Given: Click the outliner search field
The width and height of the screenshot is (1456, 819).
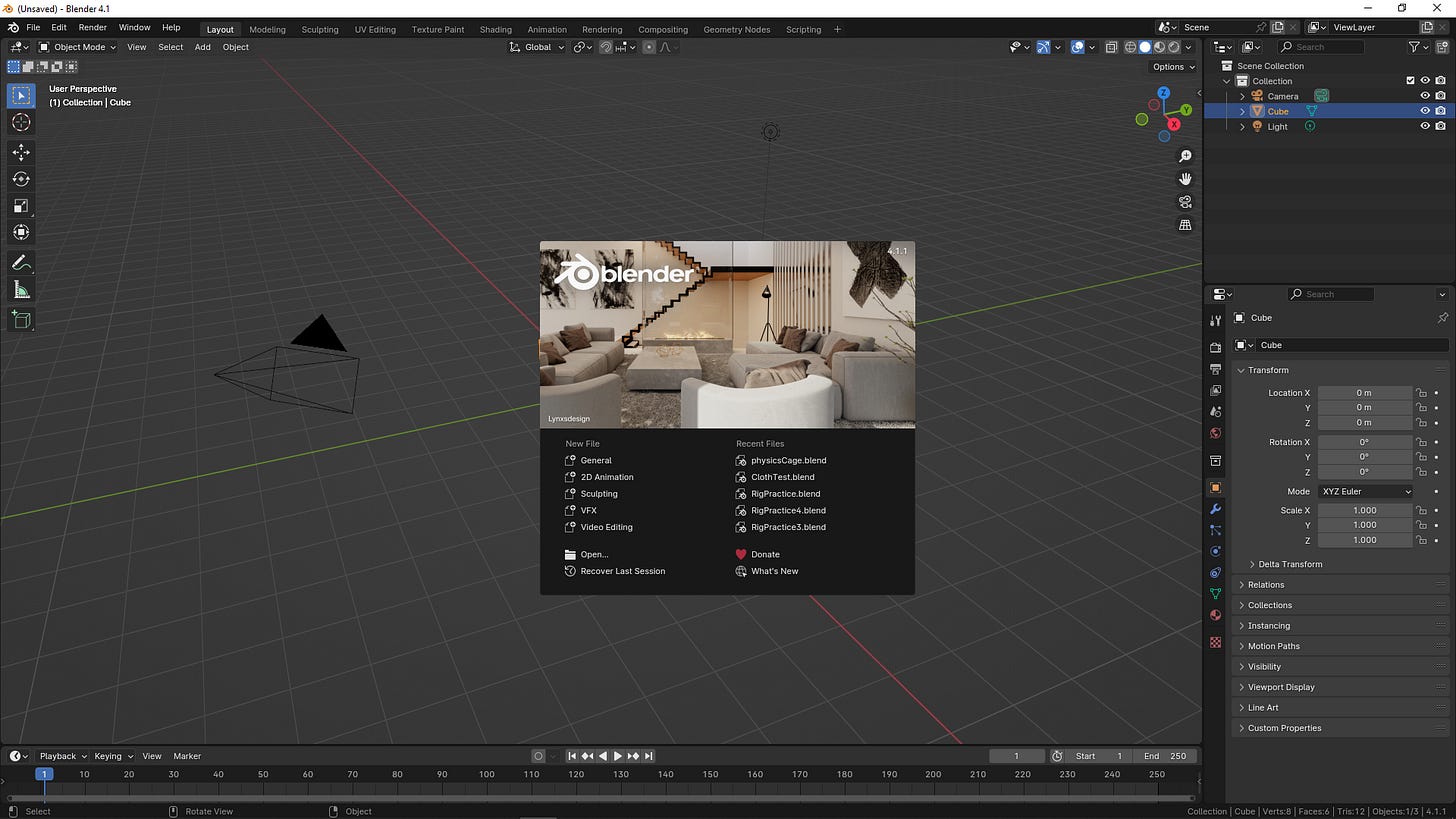Looking at the screenshot, I should click(1321, 47).
